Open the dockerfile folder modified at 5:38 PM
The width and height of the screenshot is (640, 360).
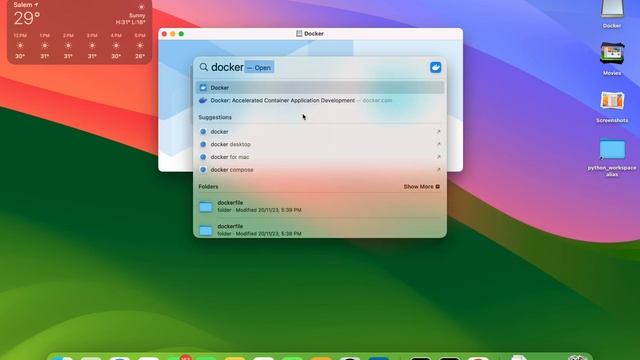click(x=320, y=229)
